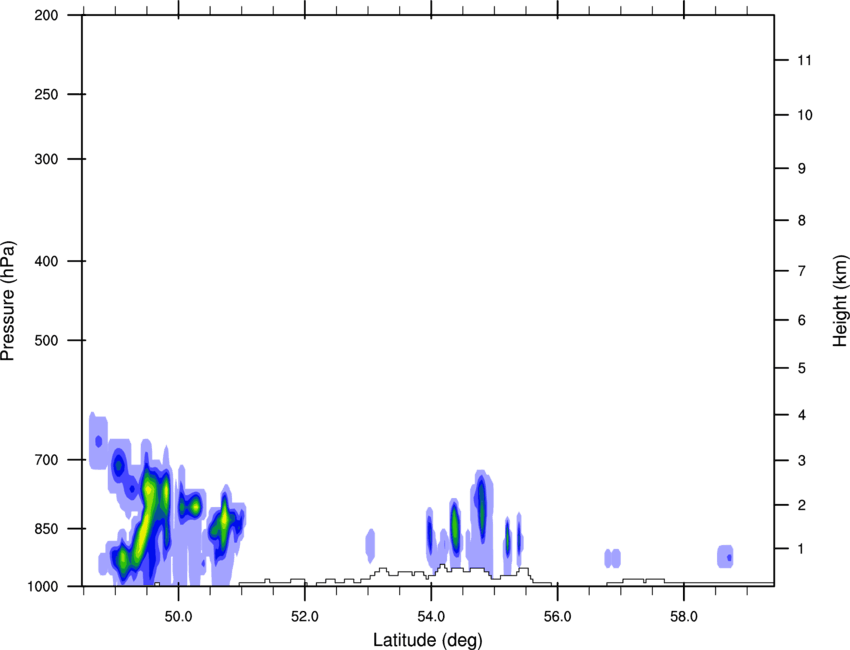Viewport: 850px width, 650px height.
Task: Click the 400 pressure tick label
Action: [47, 261]
